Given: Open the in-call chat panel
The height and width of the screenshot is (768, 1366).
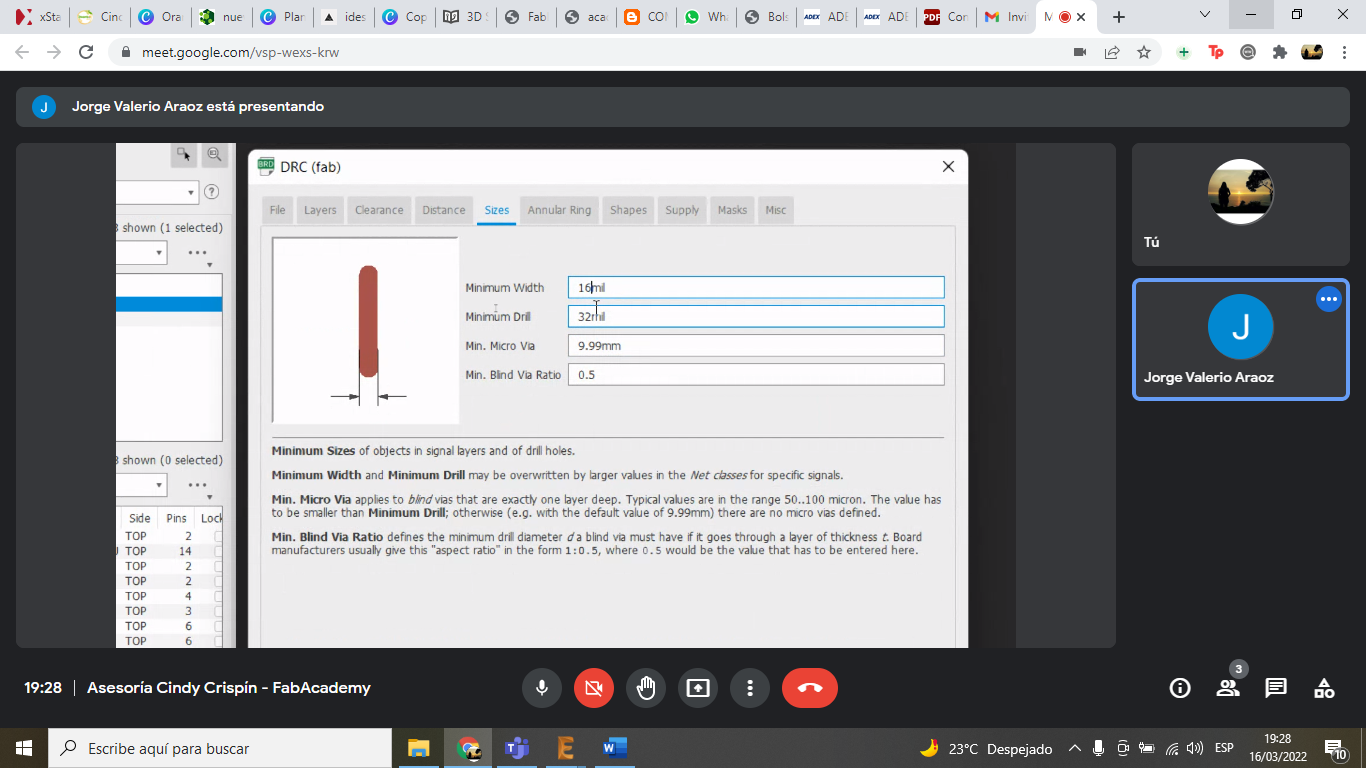Looking at the screenshot, I should click(1276, 688).
